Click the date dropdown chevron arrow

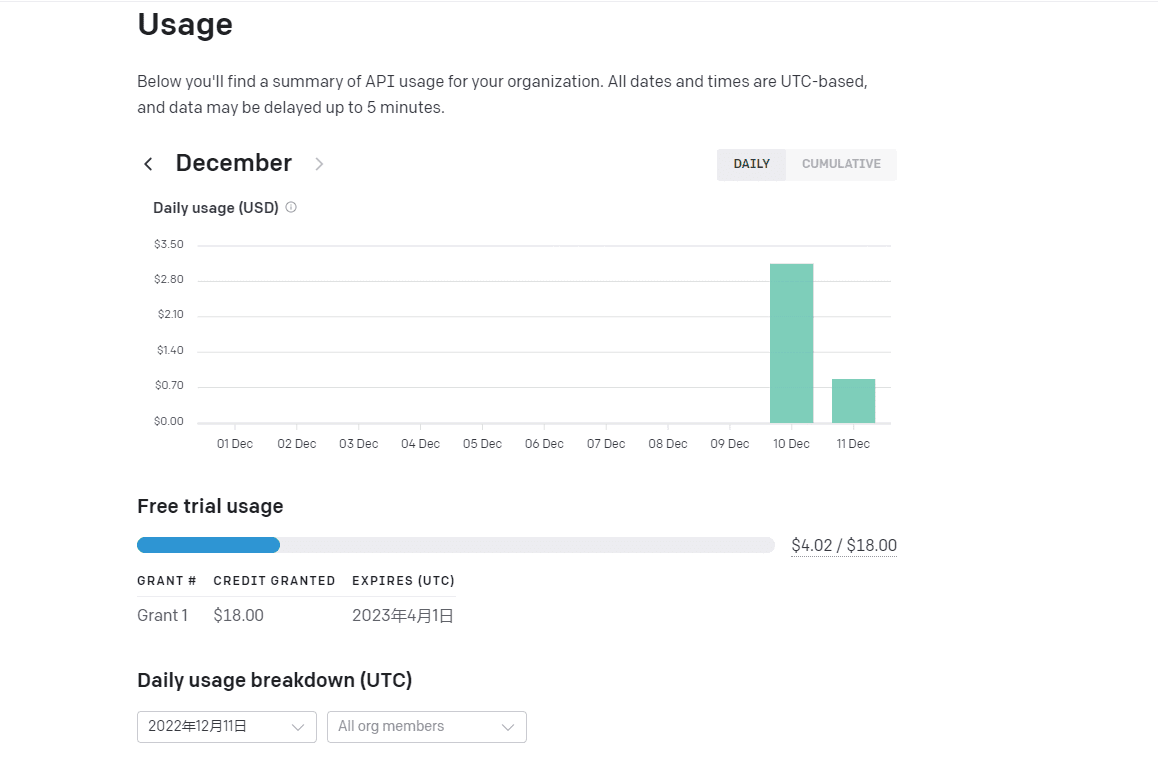[298, 727]
